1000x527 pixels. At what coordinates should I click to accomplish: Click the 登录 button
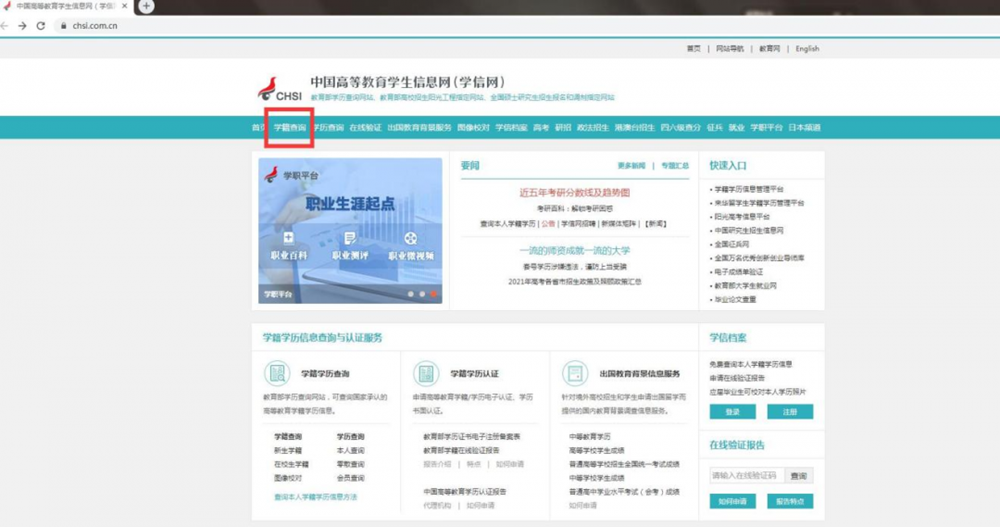(x=733, y=411)
